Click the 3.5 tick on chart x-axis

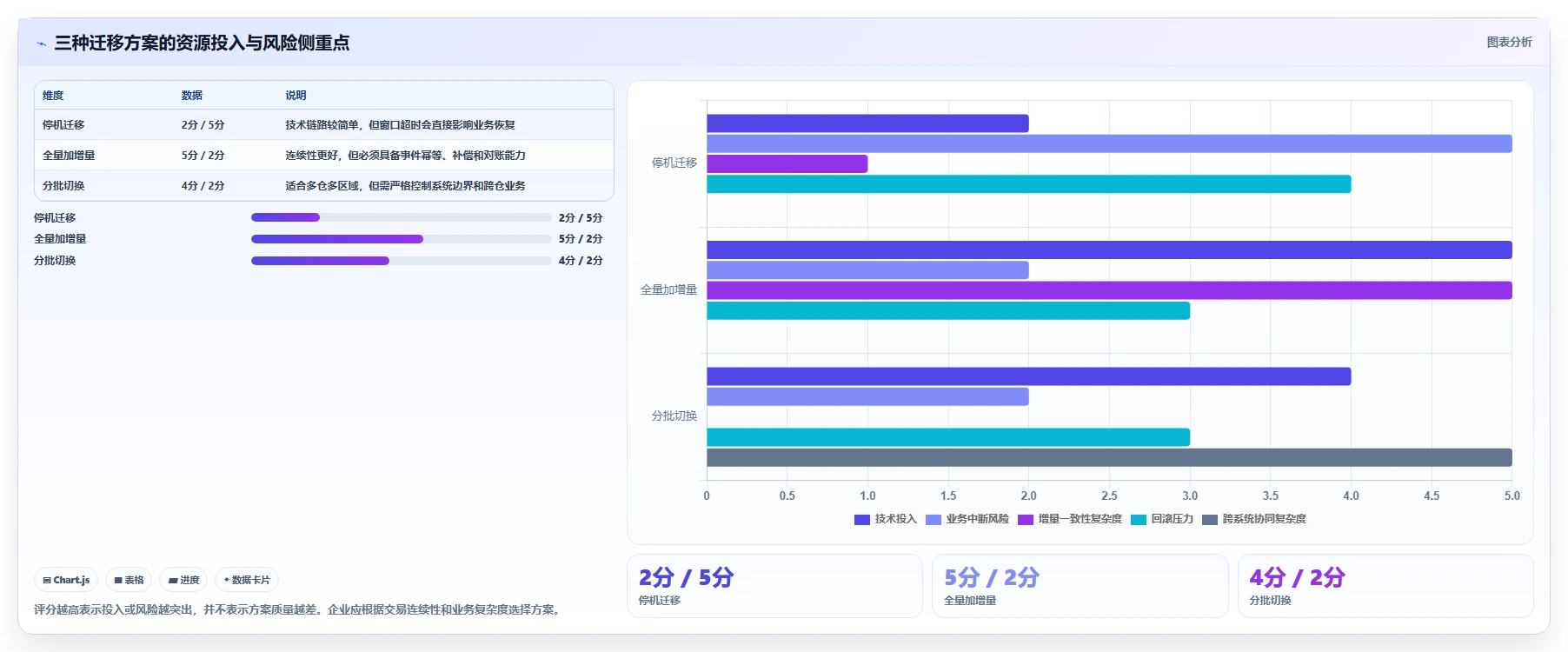1271,496
